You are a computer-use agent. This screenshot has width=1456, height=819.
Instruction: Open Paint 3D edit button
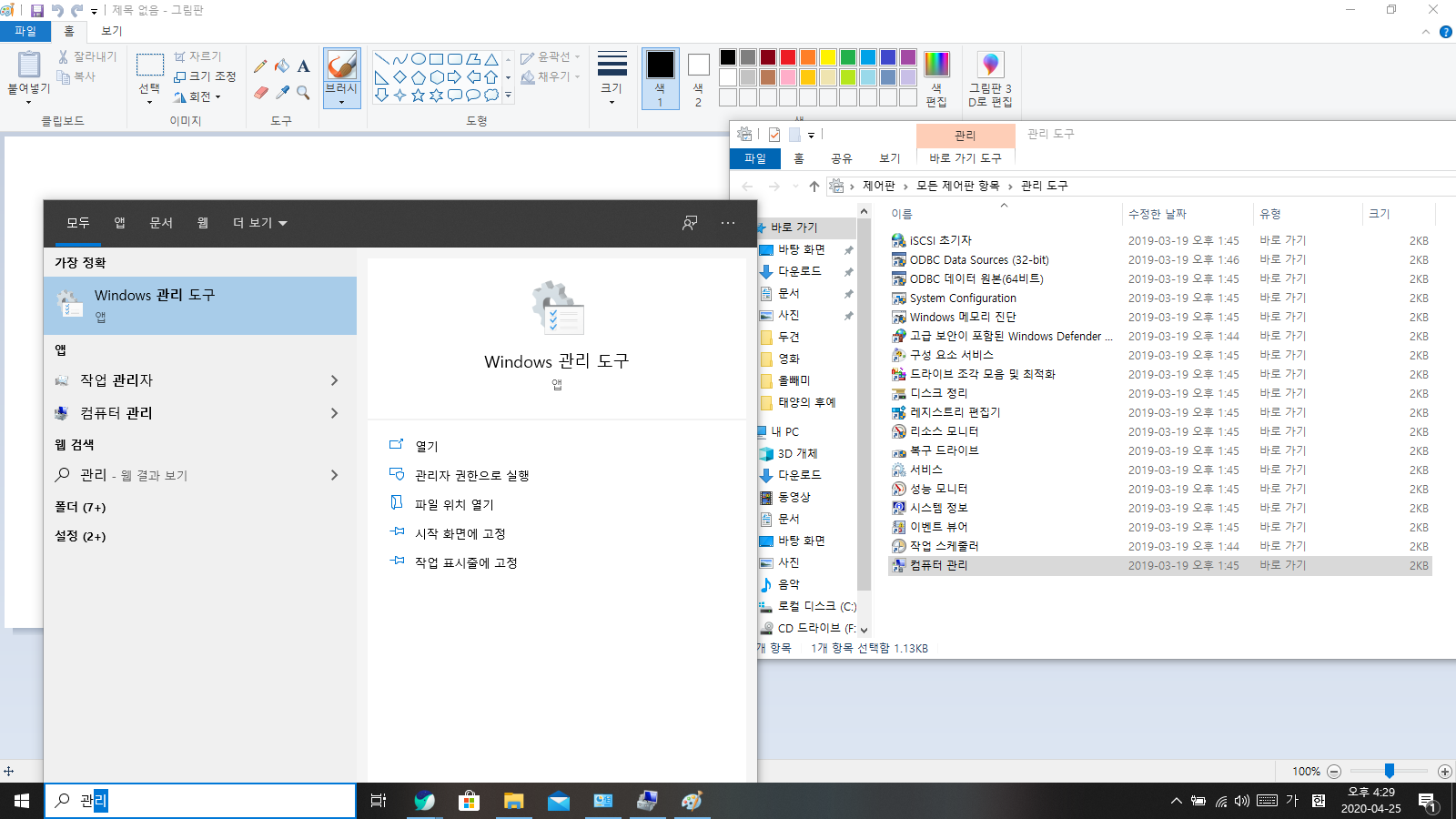point(990,78)
